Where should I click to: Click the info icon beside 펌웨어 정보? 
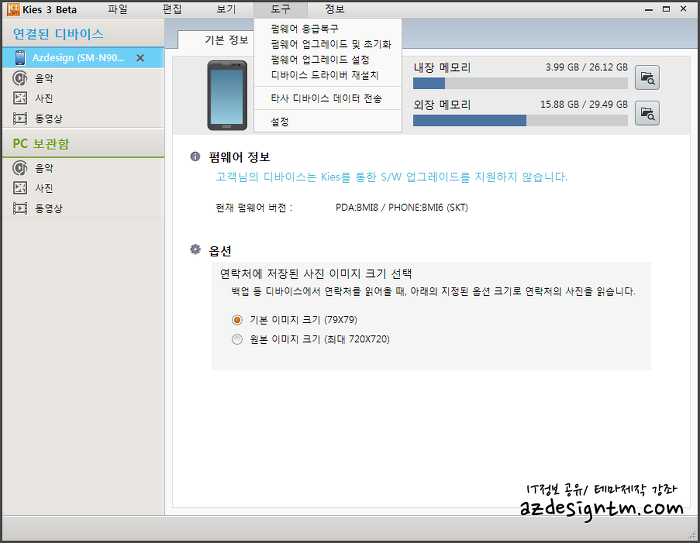tap(195, 157)
